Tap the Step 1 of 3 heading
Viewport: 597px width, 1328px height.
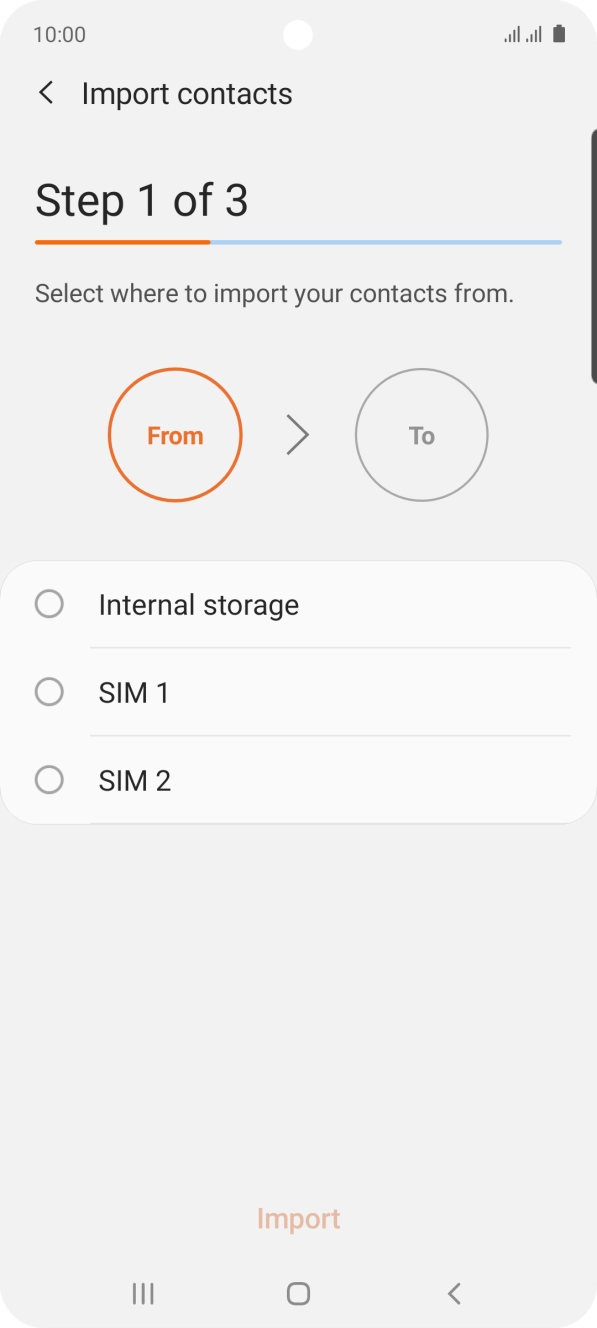click(142, 200)
